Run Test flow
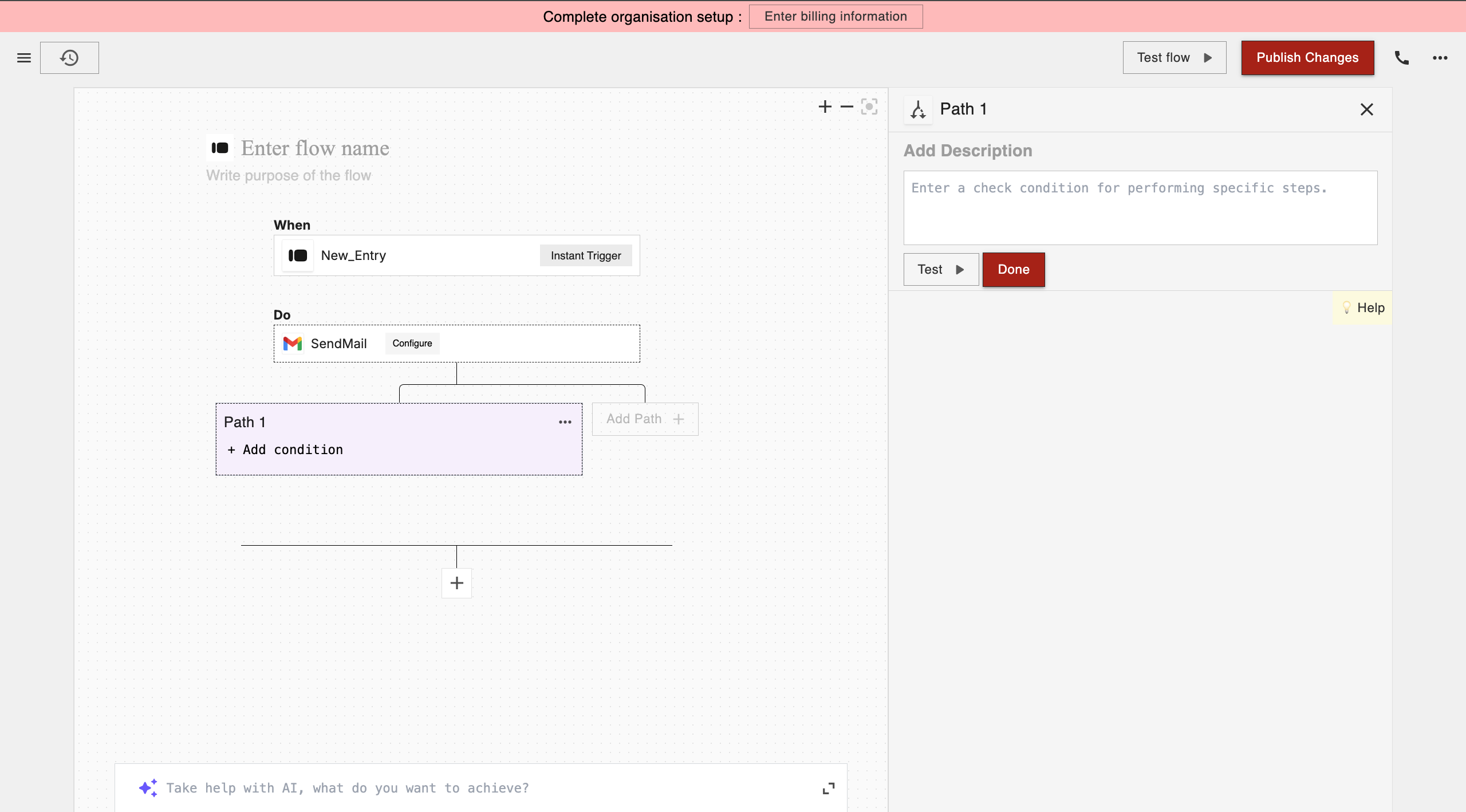 click(x=1175, y=58)
